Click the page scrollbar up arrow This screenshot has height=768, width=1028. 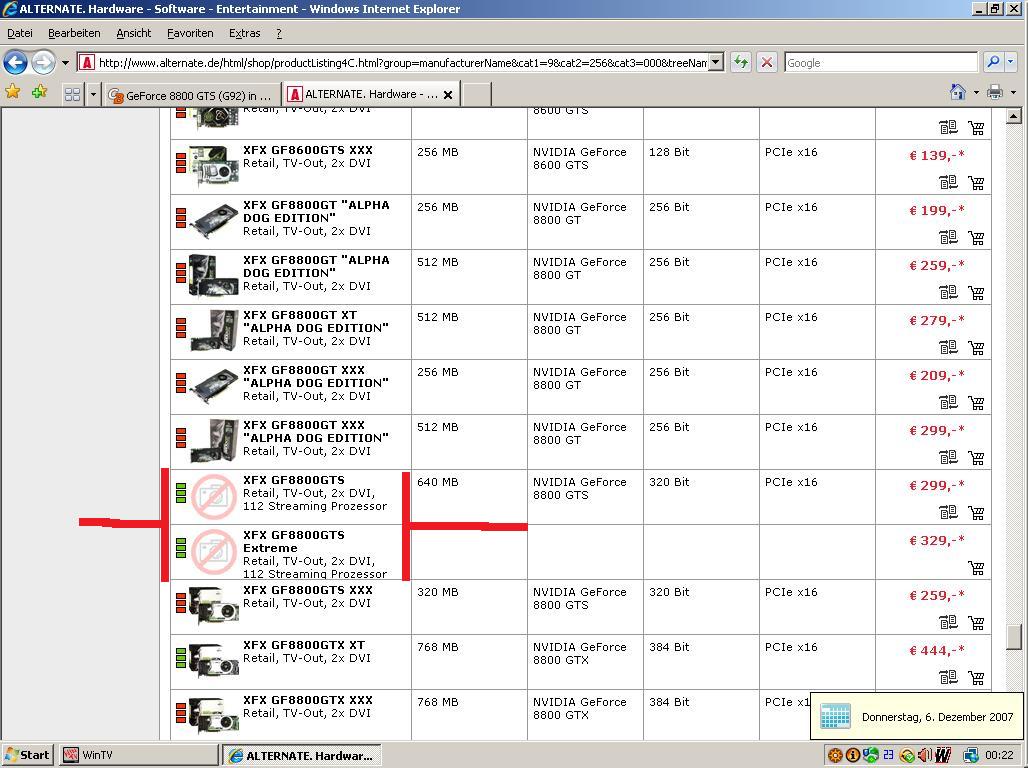coord(1014,116)
